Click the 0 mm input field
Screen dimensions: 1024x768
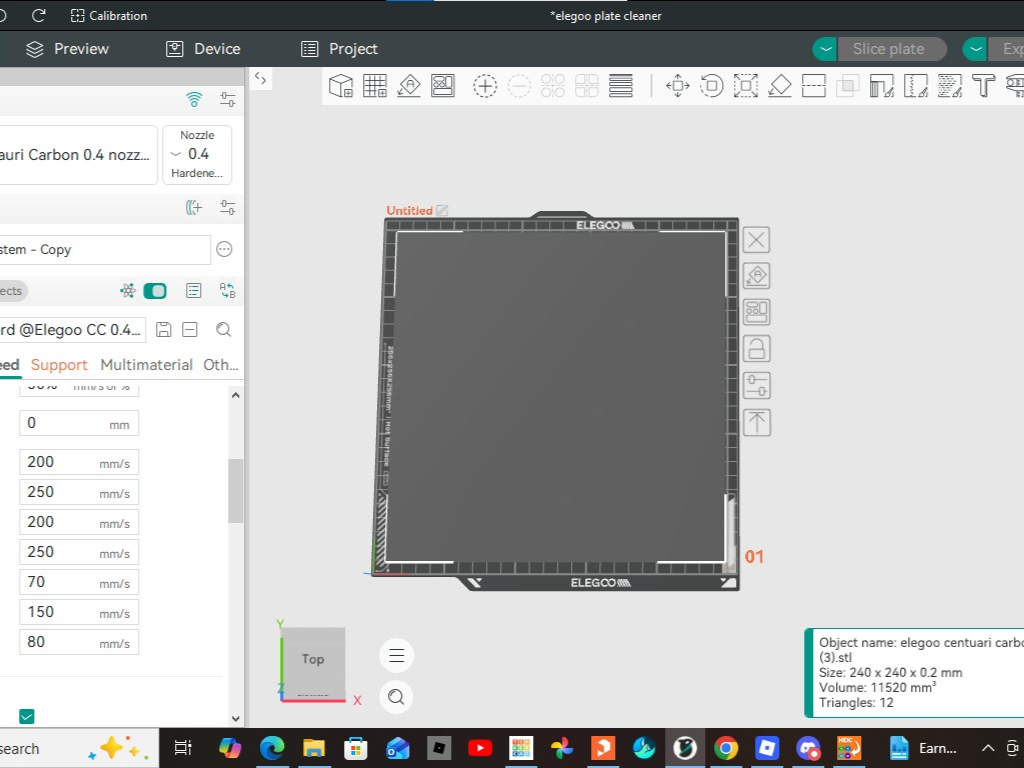coord(79,423)
